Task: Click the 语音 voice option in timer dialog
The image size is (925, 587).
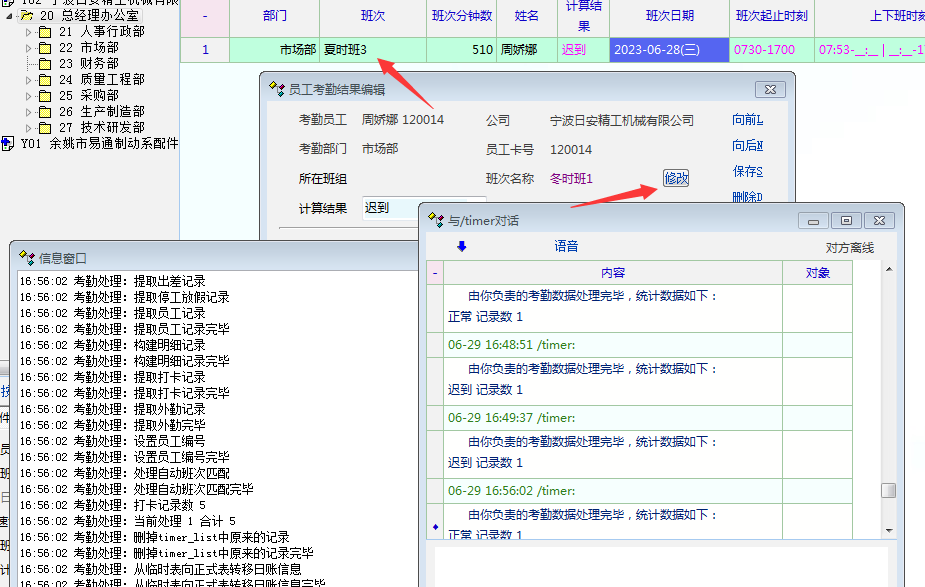Action: [x=566, y=247]
